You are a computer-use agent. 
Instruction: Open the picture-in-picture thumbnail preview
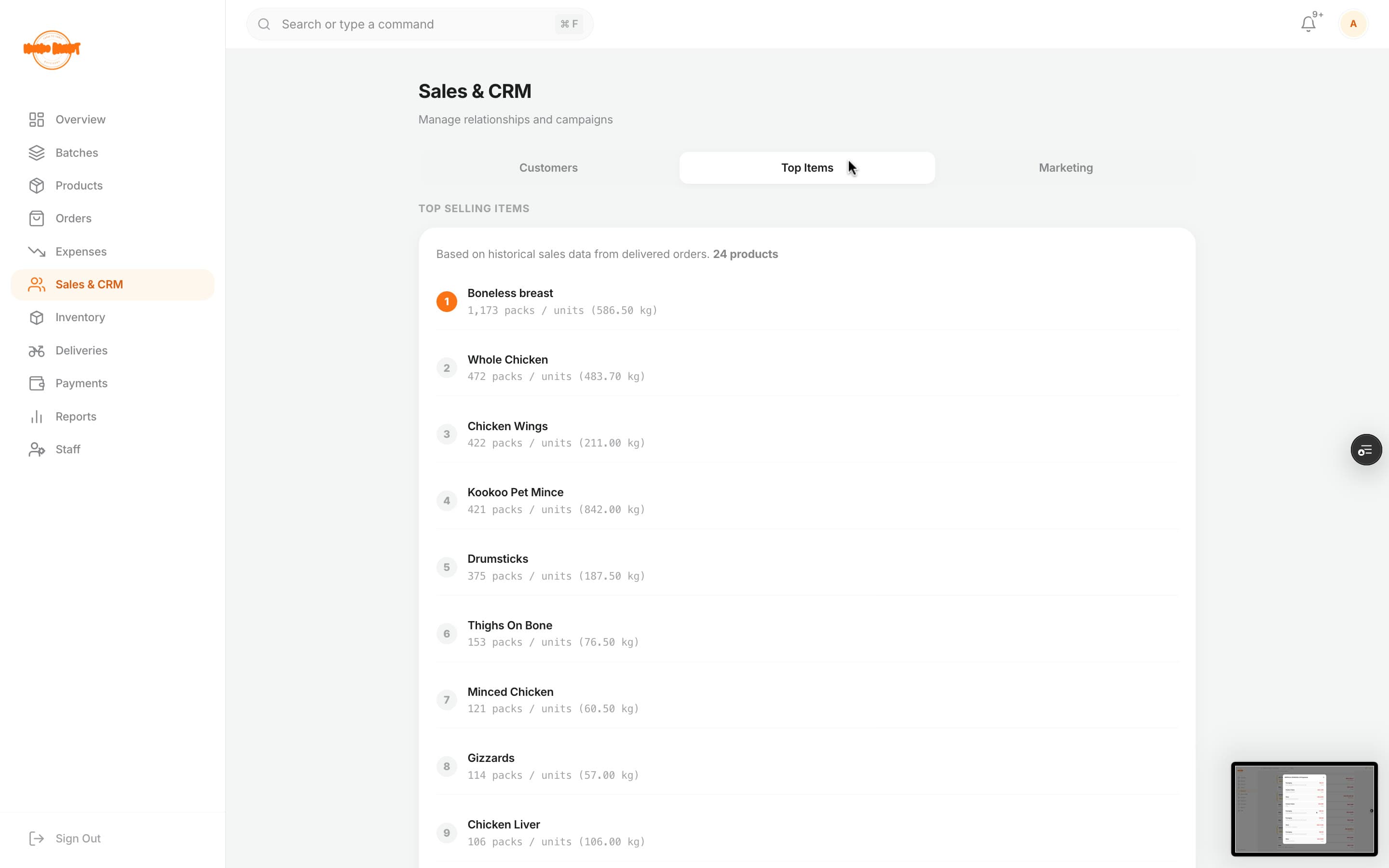click(1304, 809)
